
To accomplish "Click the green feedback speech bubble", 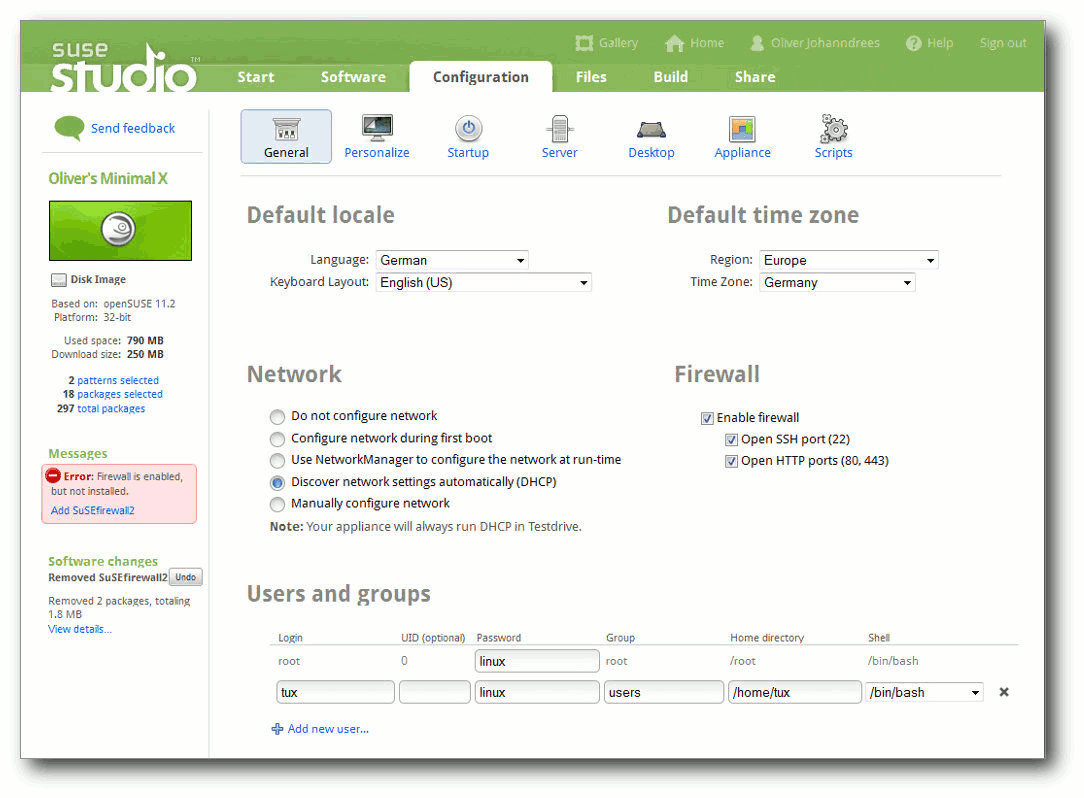I will tap(69, 128).
